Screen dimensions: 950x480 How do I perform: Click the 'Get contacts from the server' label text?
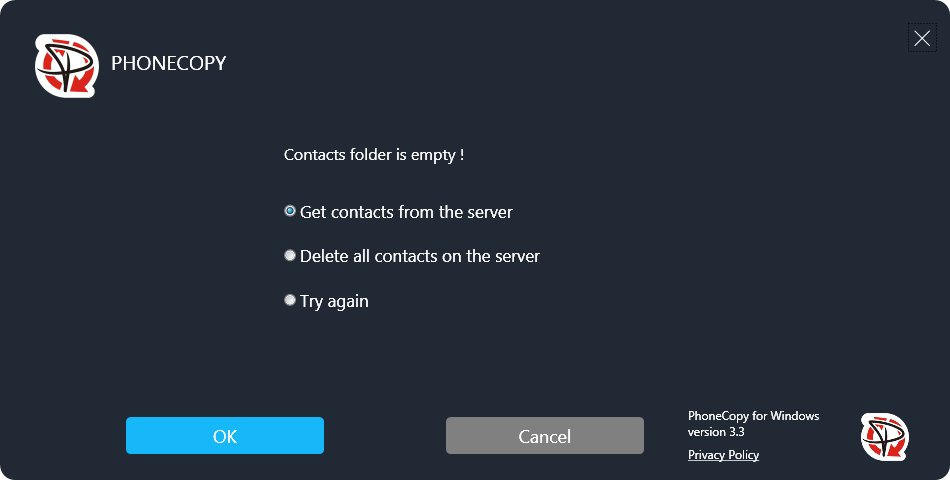(x=406, y=212)
